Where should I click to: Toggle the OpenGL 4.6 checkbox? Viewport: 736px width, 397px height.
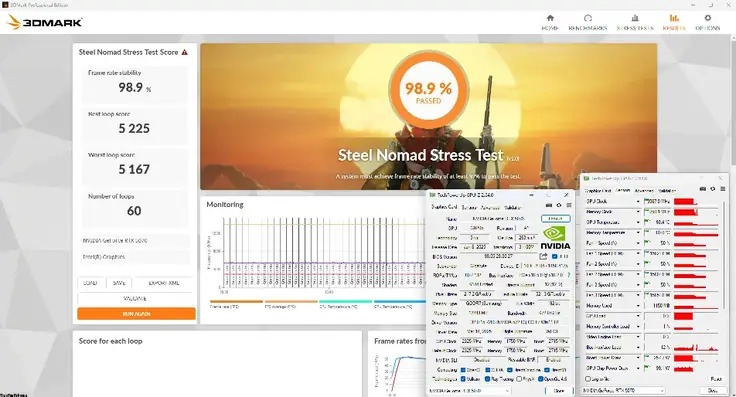(541, 379)
